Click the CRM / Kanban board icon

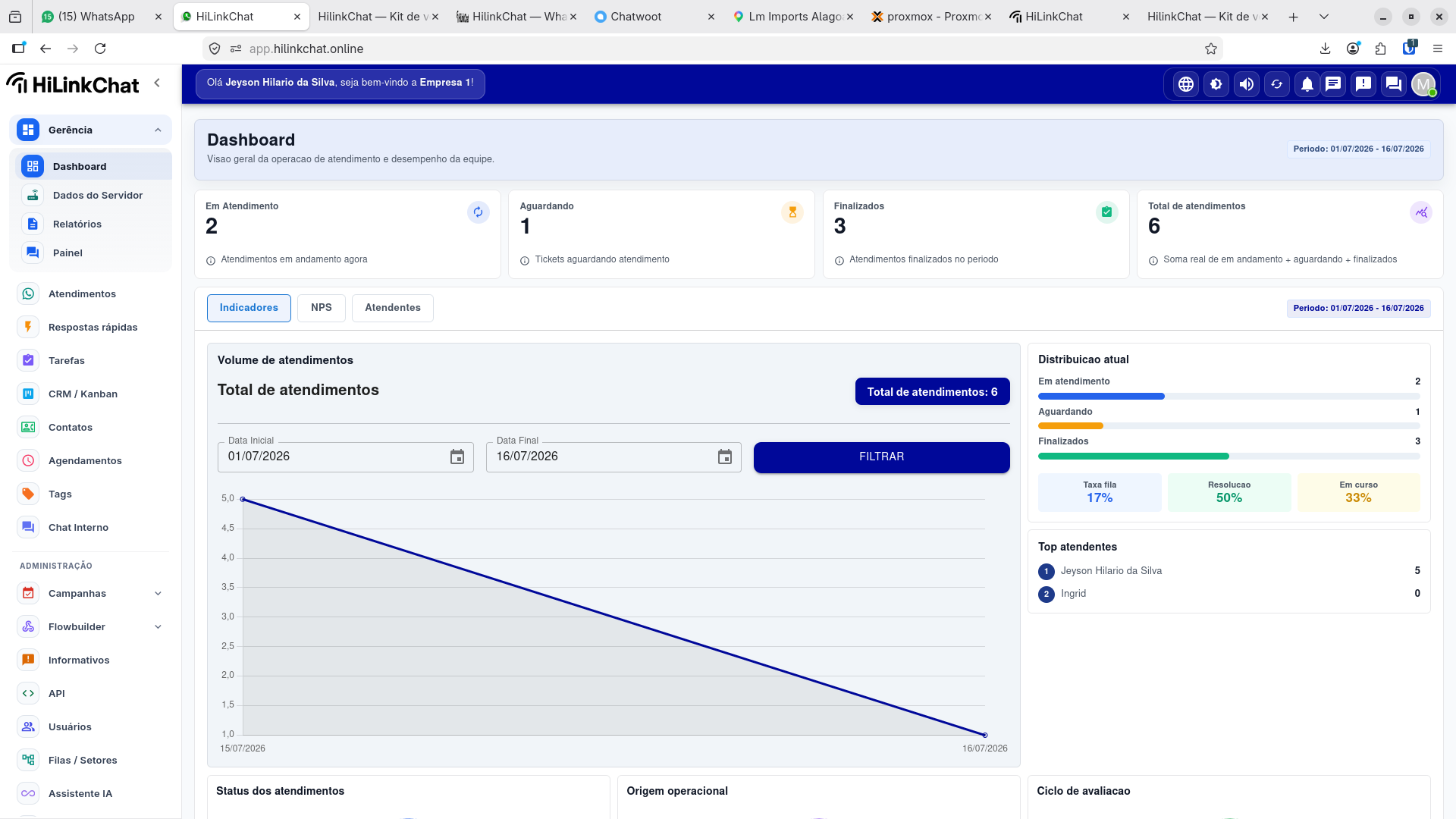click(28, 394)
